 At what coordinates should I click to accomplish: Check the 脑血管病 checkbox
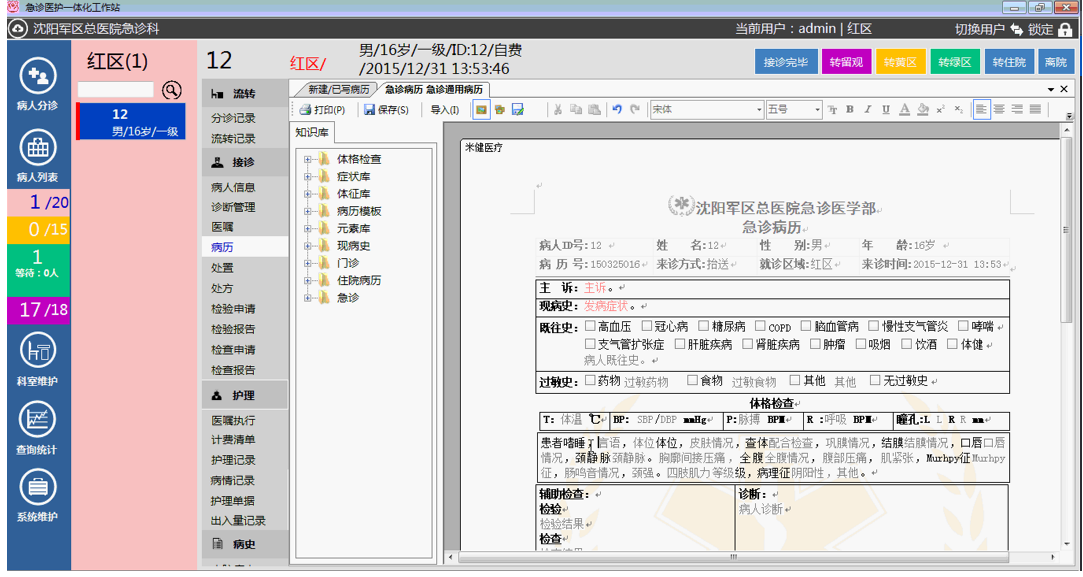tap(805, 325)
